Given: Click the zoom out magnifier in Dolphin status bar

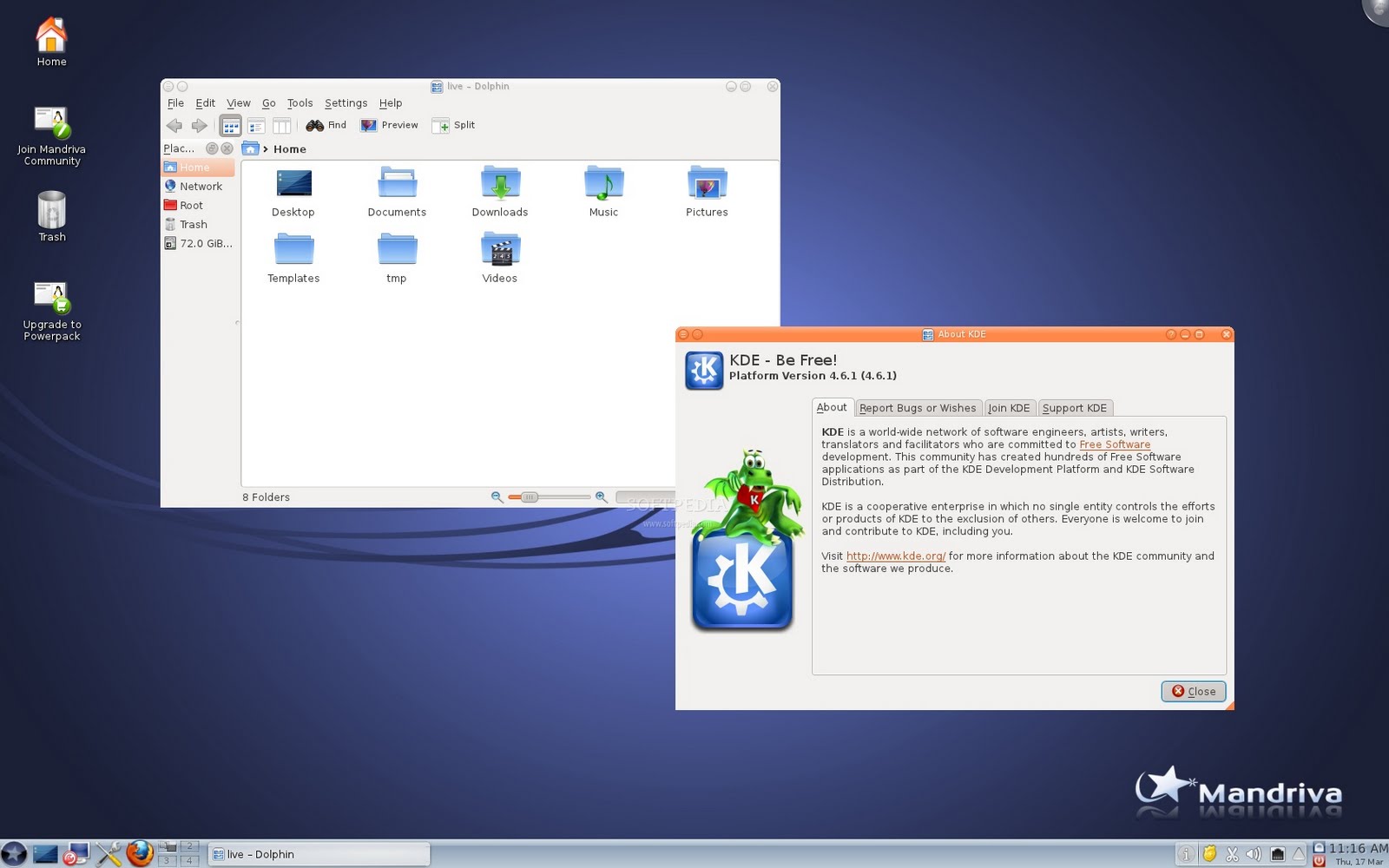Looking at the screenshot, I should (x=497, y=497).
